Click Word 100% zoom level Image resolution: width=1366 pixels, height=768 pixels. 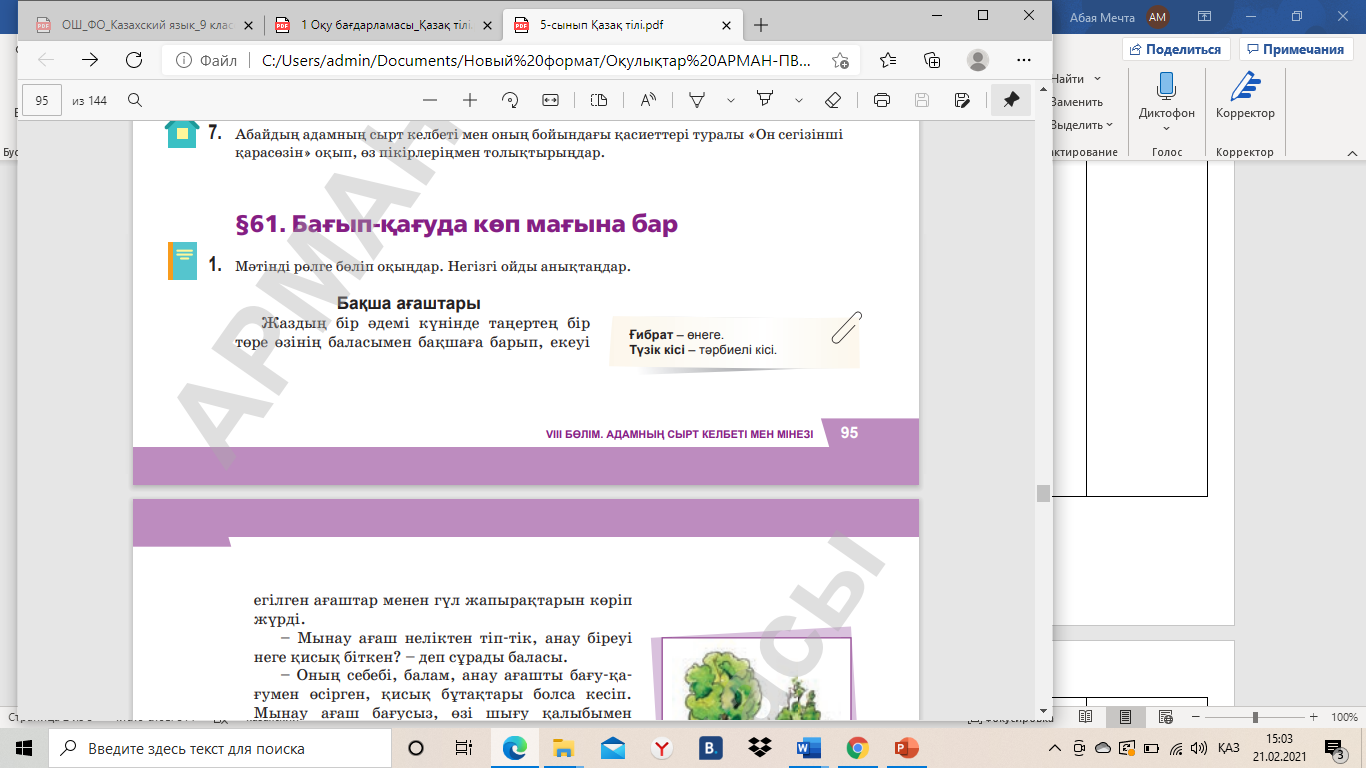(1343, 718)
